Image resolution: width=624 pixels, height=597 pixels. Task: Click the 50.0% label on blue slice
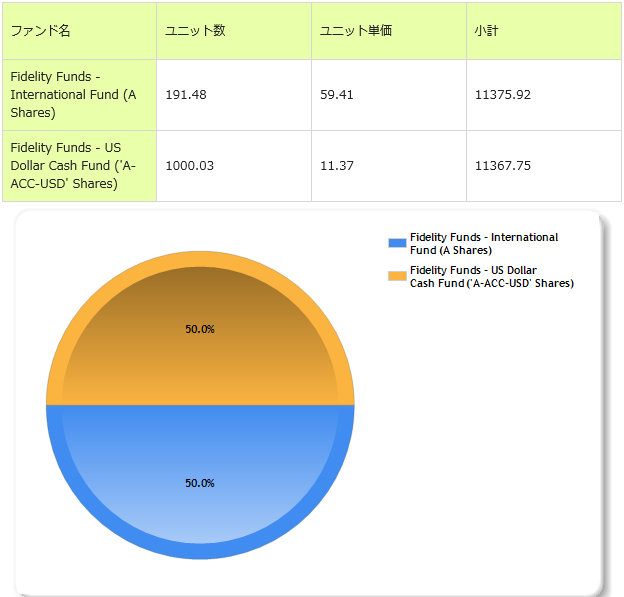(200, 483)
